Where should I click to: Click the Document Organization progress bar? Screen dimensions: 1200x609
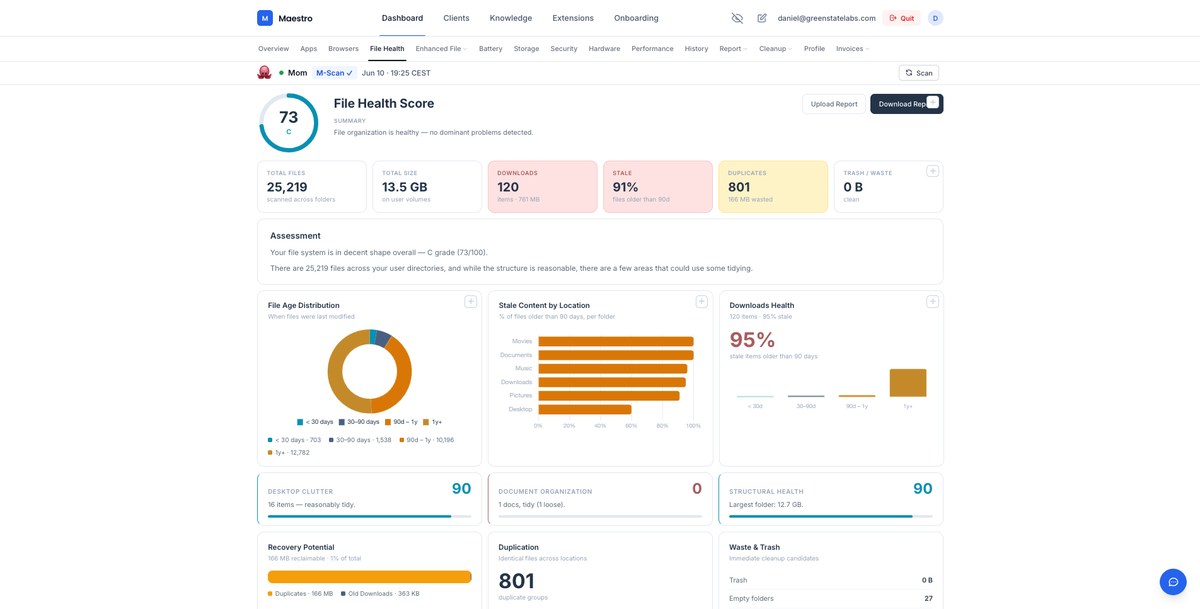(x=600, y=517)
